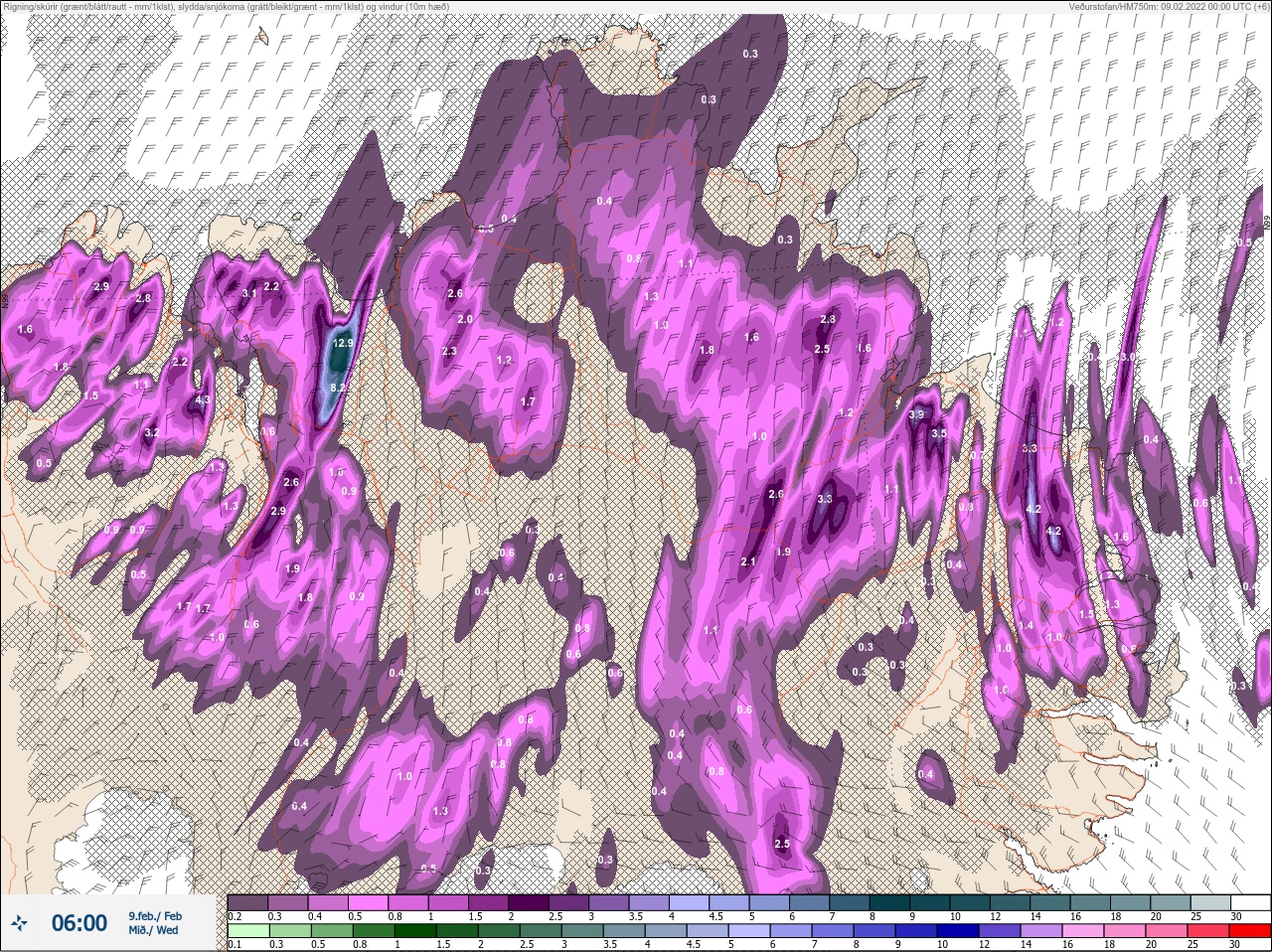1272x952 pixels.
Task: Click the '12.9' precipitation value on the map
Action: [x=343, y=343]
